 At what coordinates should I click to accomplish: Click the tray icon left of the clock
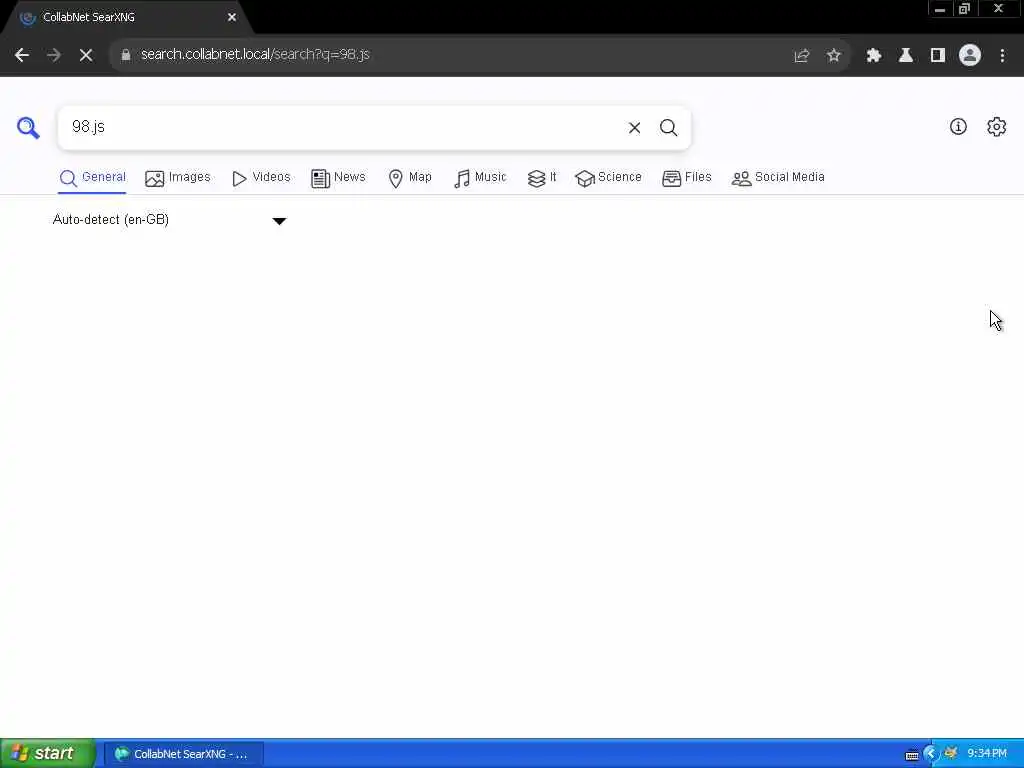click(951, 753)
